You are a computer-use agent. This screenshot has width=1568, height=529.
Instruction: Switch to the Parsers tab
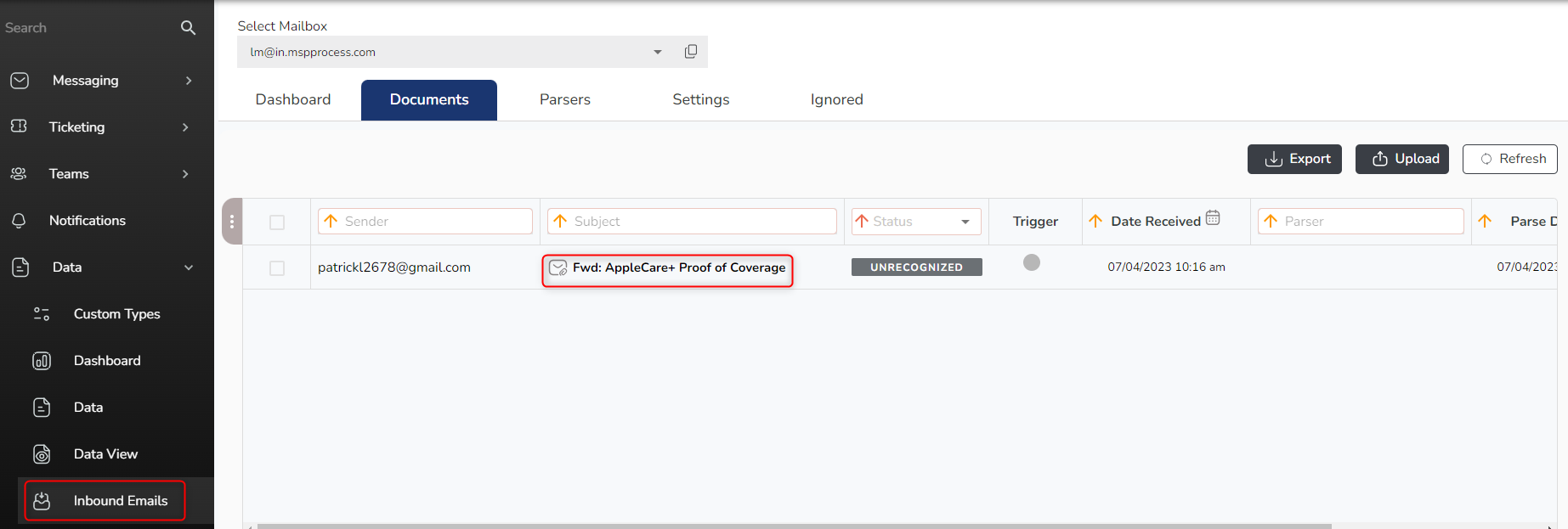point(564,99)
